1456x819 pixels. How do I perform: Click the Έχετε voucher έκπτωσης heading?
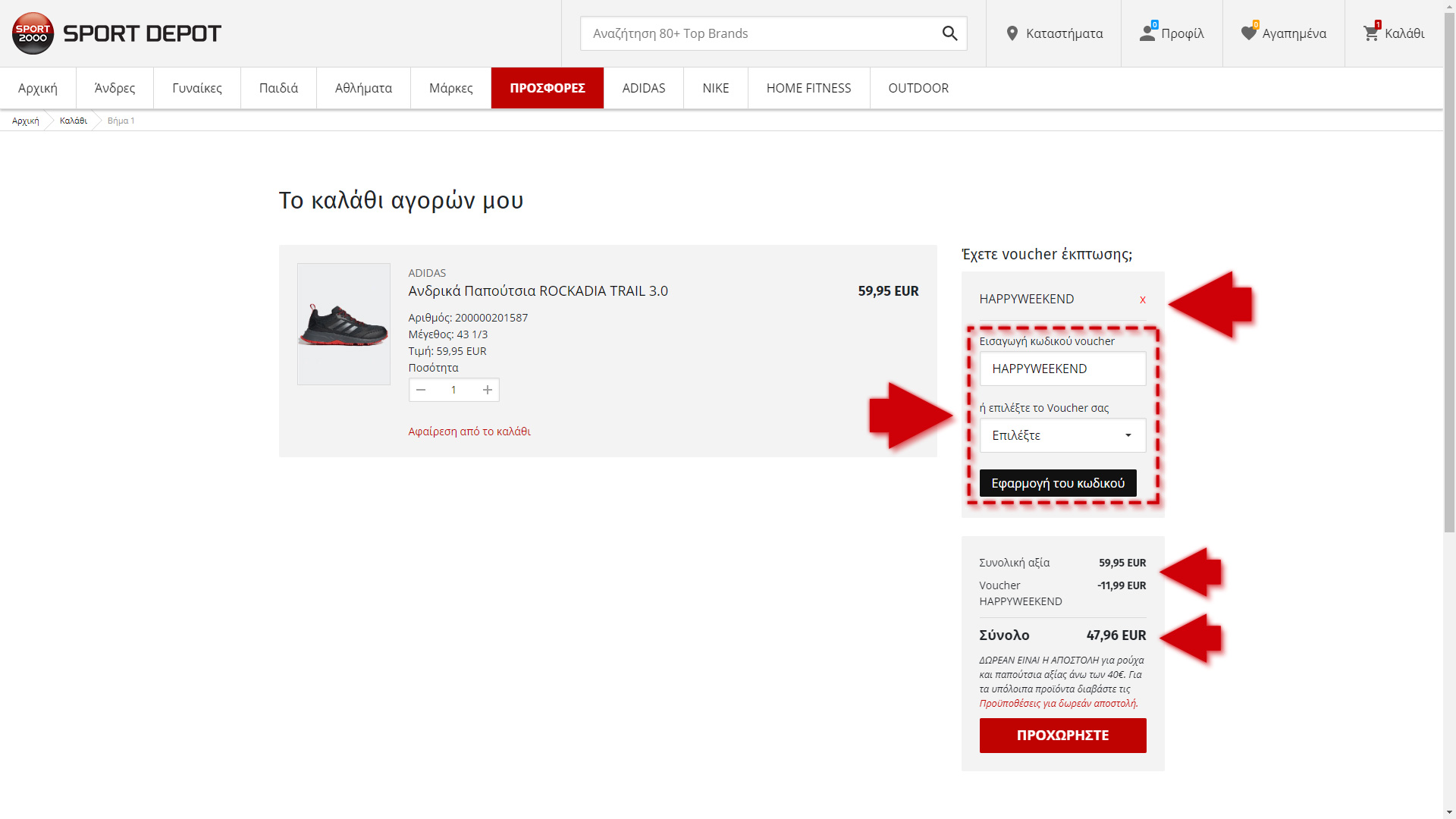coord(1046,254)
